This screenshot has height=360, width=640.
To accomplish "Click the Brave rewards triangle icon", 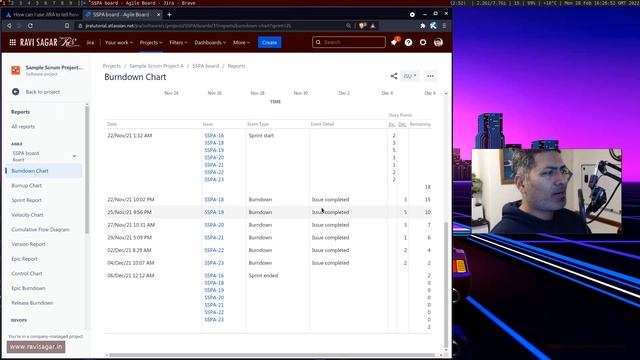I will coord(373,26).
